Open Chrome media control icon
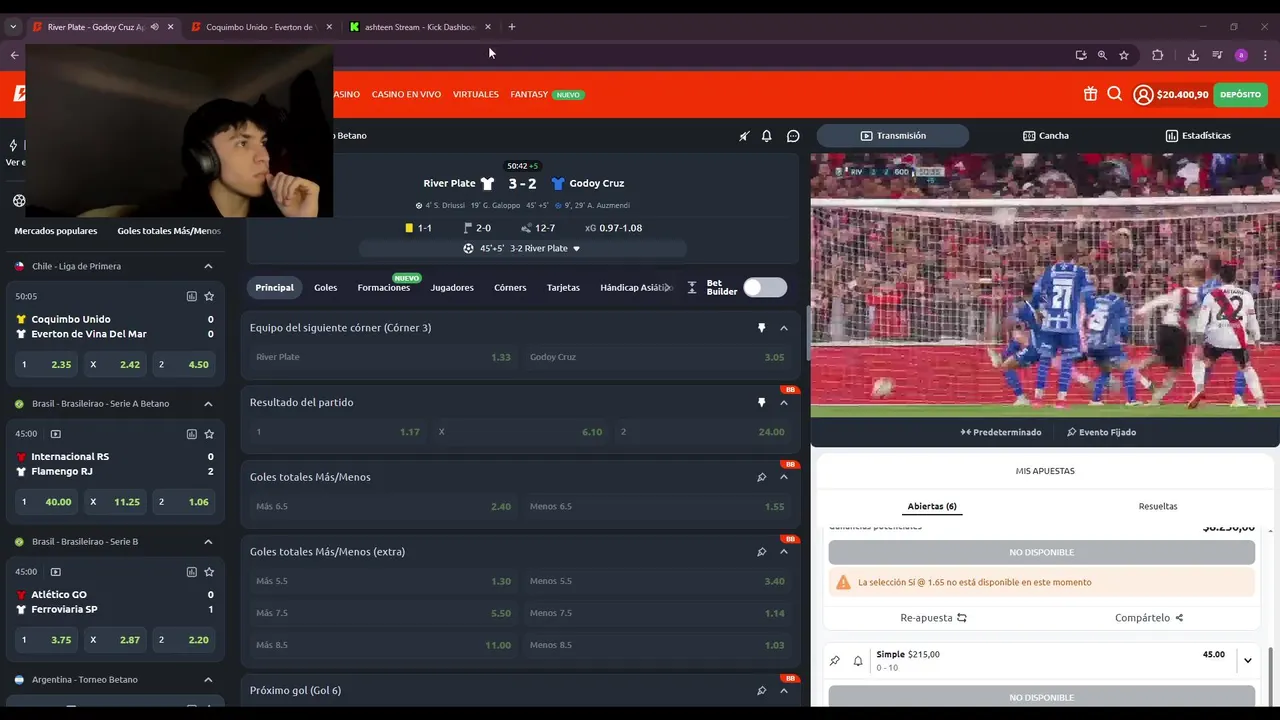The width and height of the screenshot is (1280, 720). pos(1217,55)
